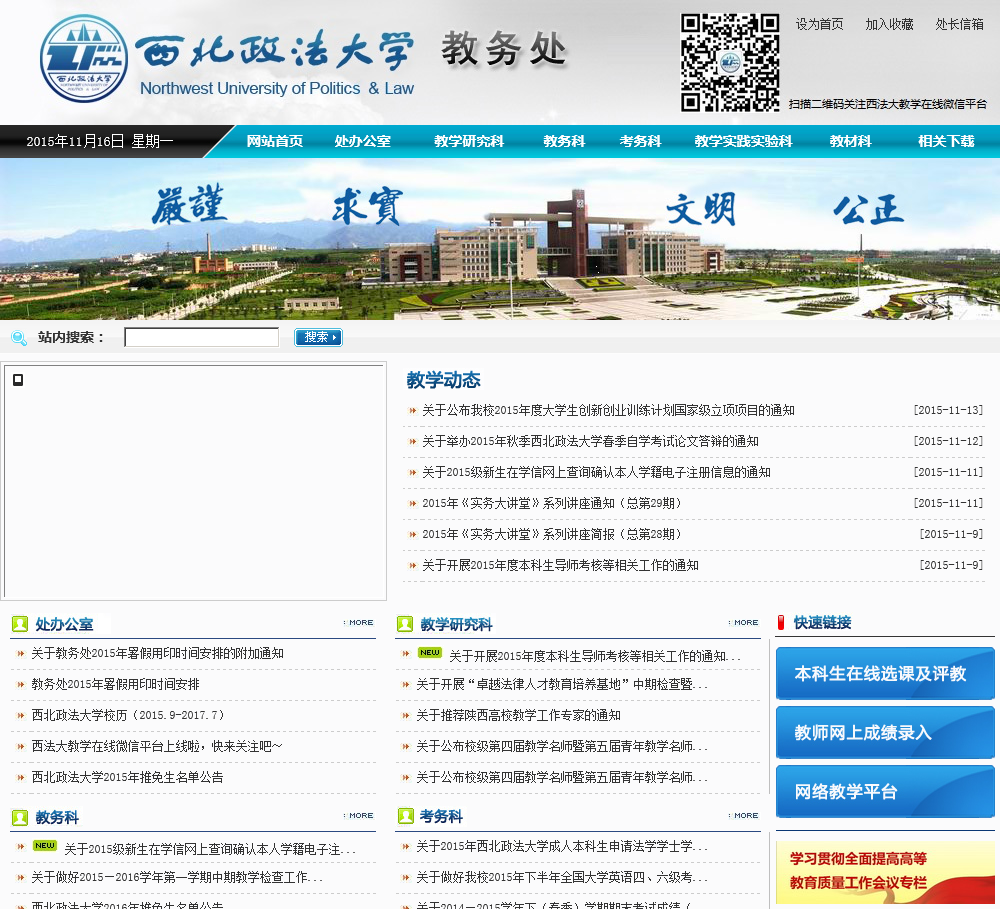Open 西法大教学在线微信平台上线啦 item
1000x909 pixels.
click(157, 746)
